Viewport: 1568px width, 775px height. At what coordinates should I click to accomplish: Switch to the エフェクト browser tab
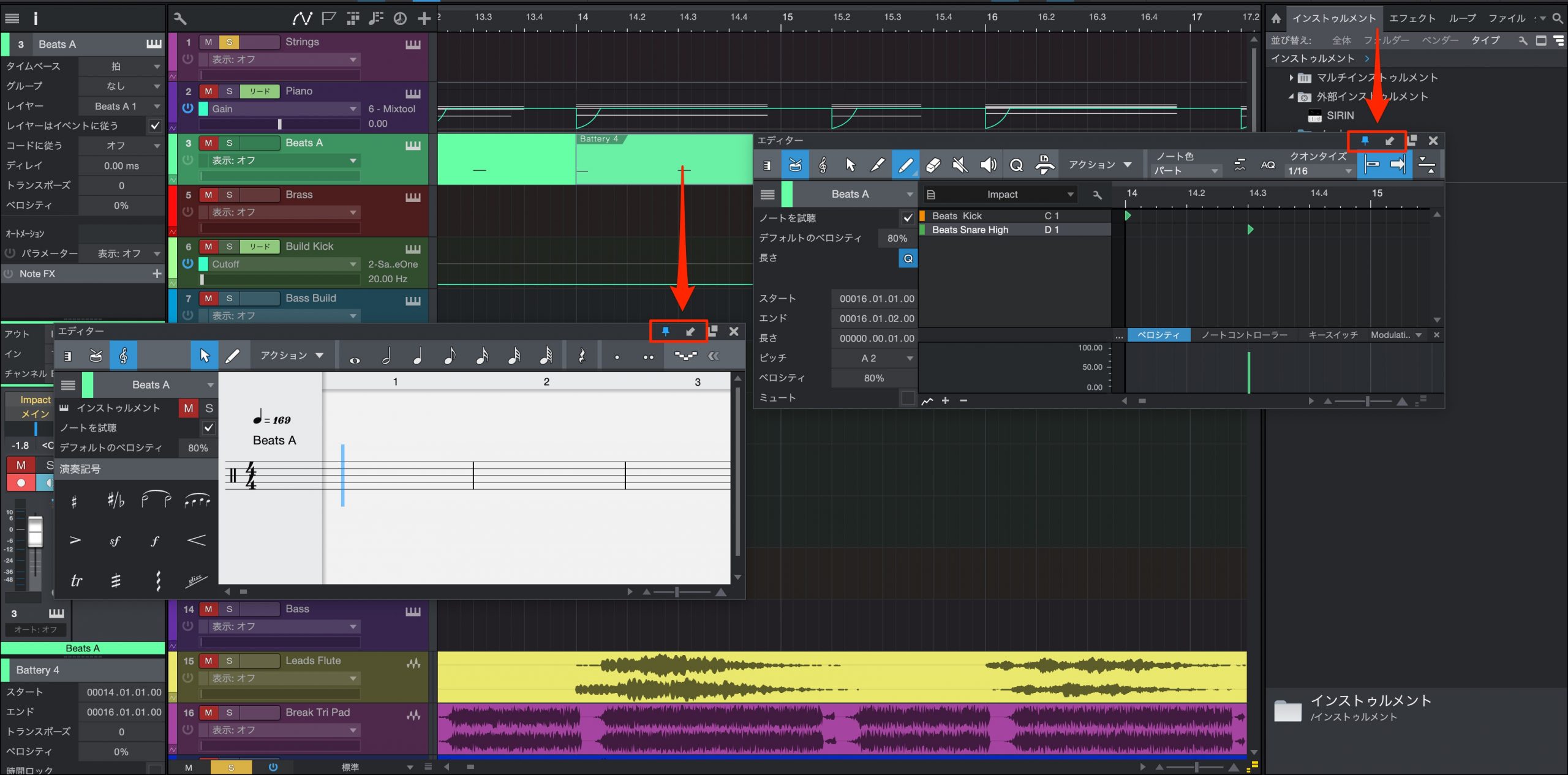[x=1412, y=18]
